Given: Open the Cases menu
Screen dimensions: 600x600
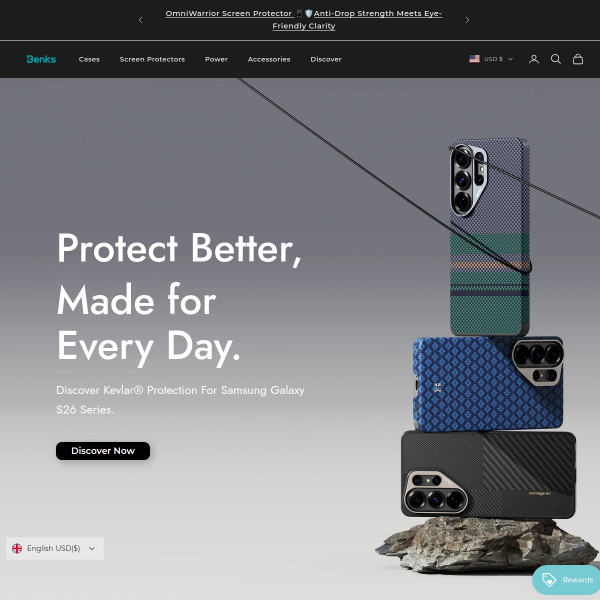Looking at the screenshot, I should point(89,59).
